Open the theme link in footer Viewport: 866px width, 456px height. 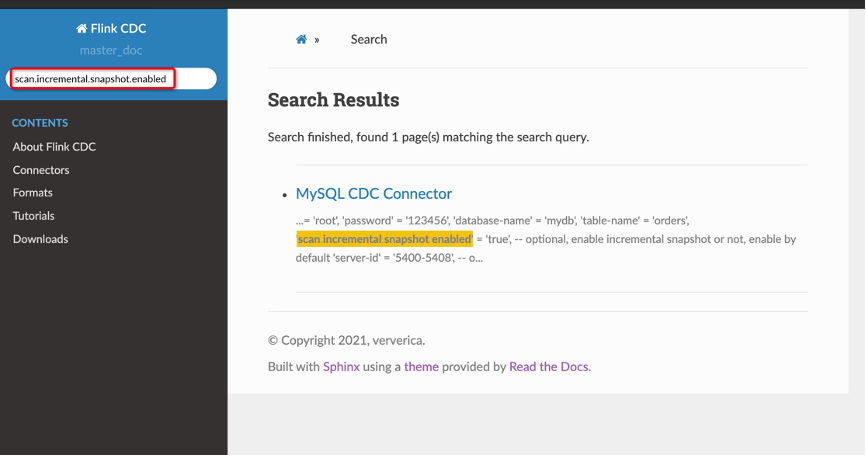[421, 367]
